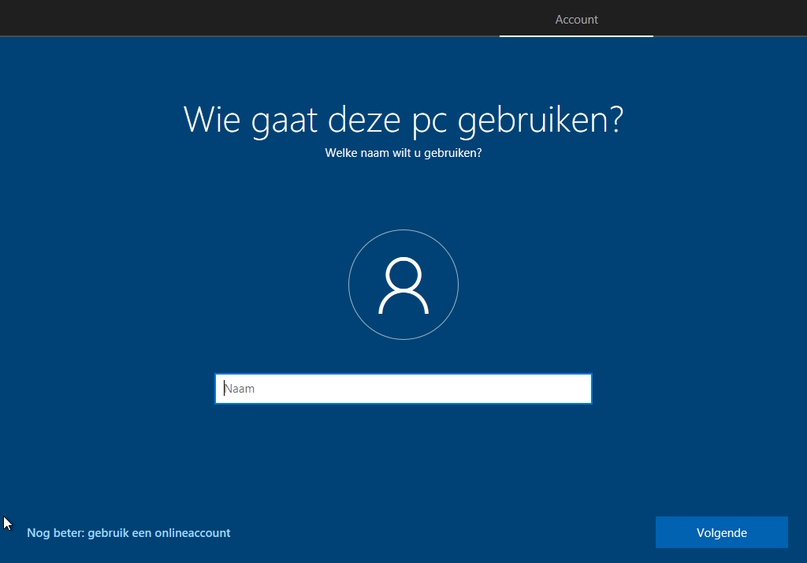
Task: Select the Account tab
Action: coord(576,20)
